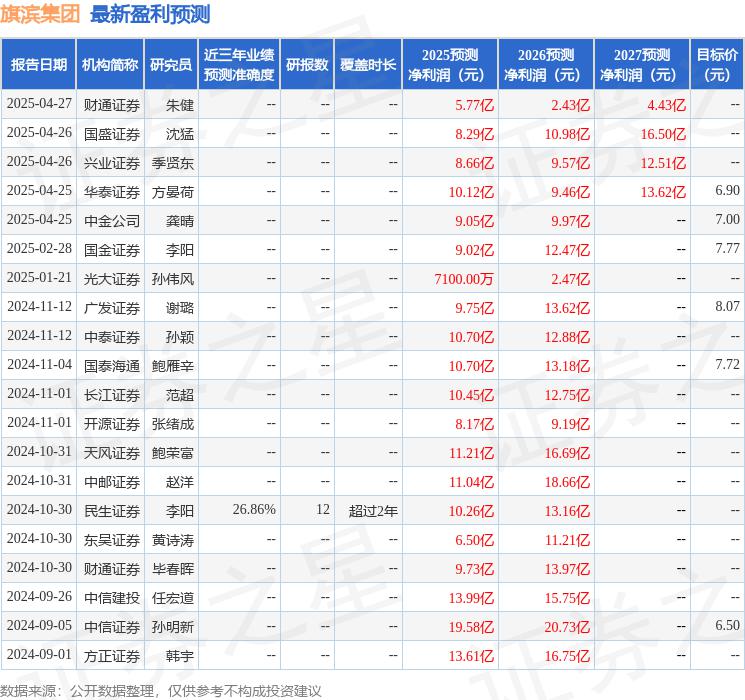The height and width of the screenshot is (700, 745).
Task: Click analyst 毕春晖
Action: [x=172, y=569]
